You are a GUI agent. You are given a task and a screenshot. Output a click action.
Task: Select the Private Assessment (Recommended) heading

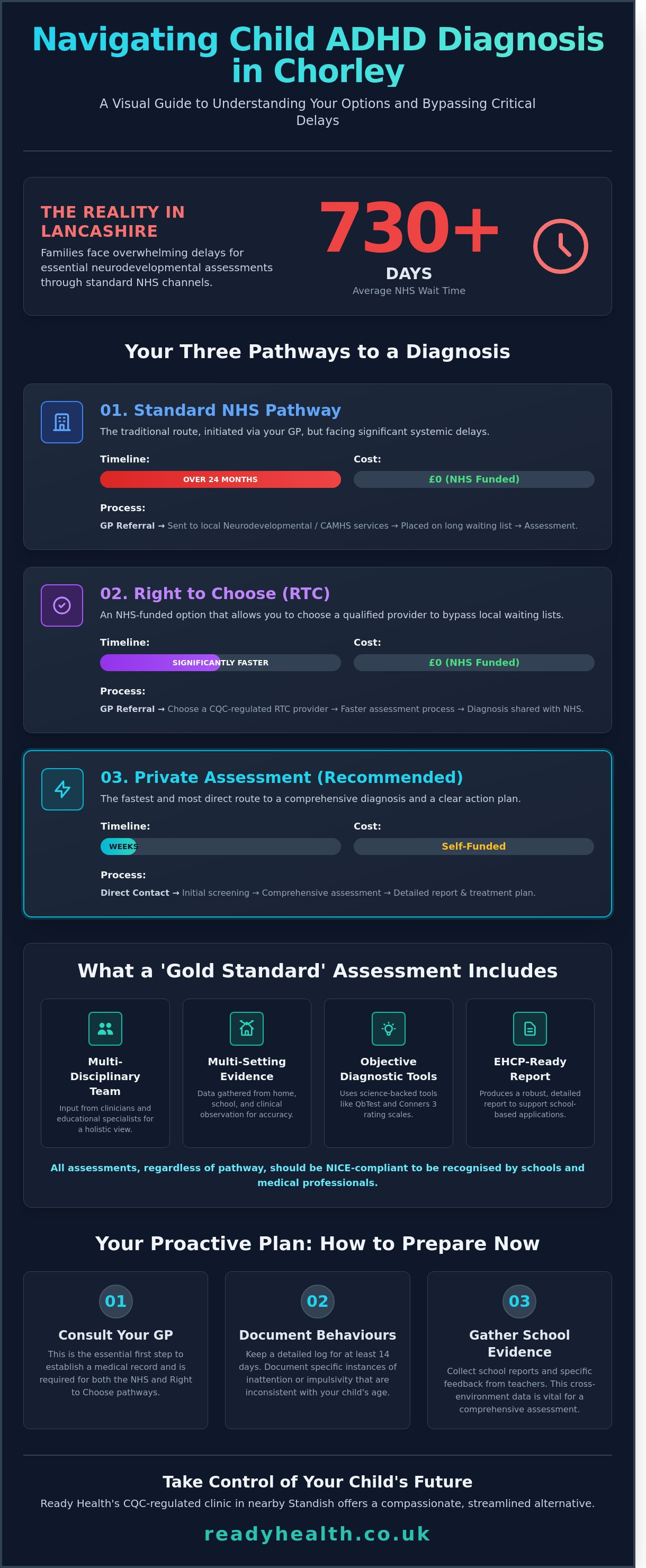282,777
